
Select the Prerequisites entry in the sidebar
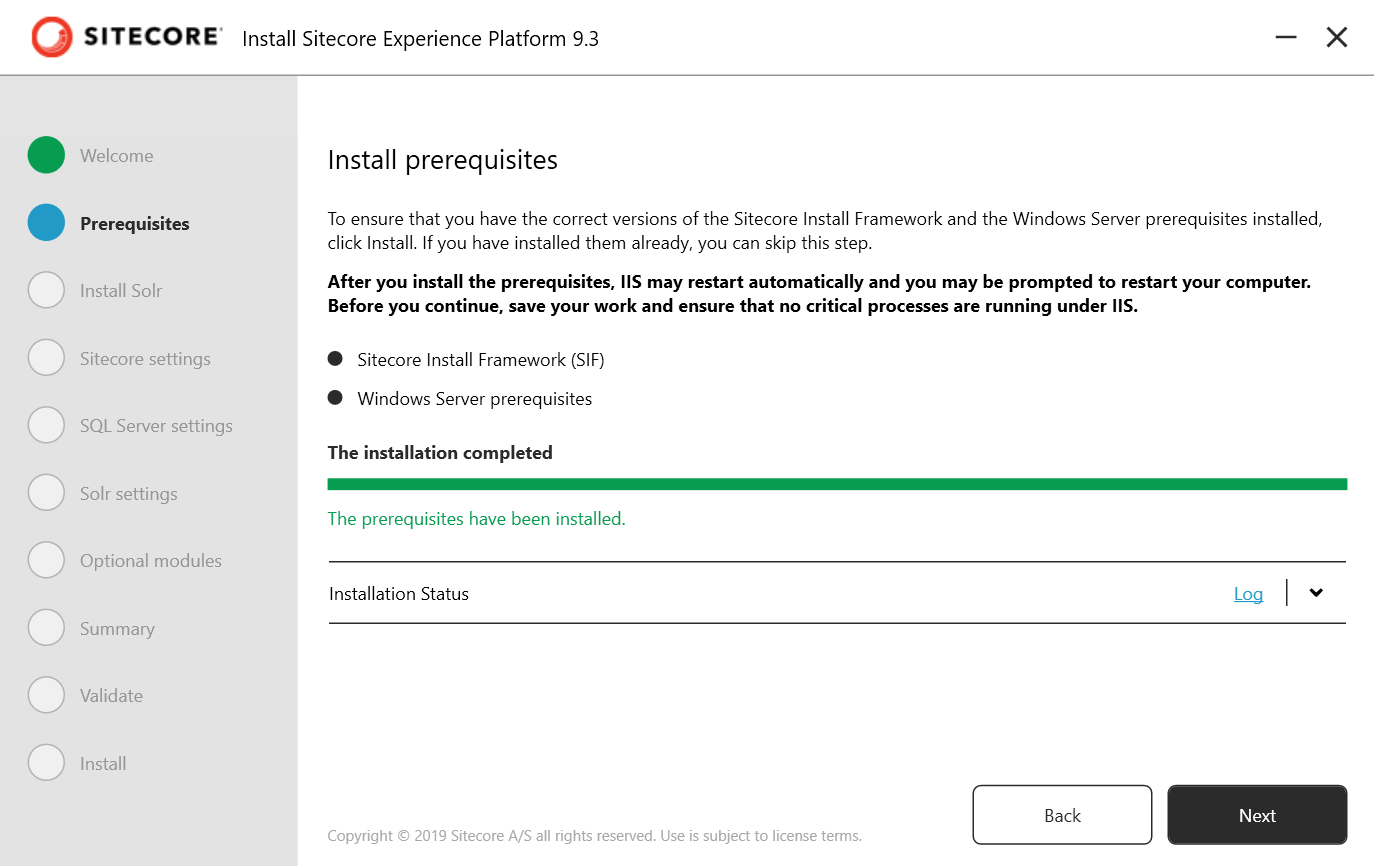point(133,223)
